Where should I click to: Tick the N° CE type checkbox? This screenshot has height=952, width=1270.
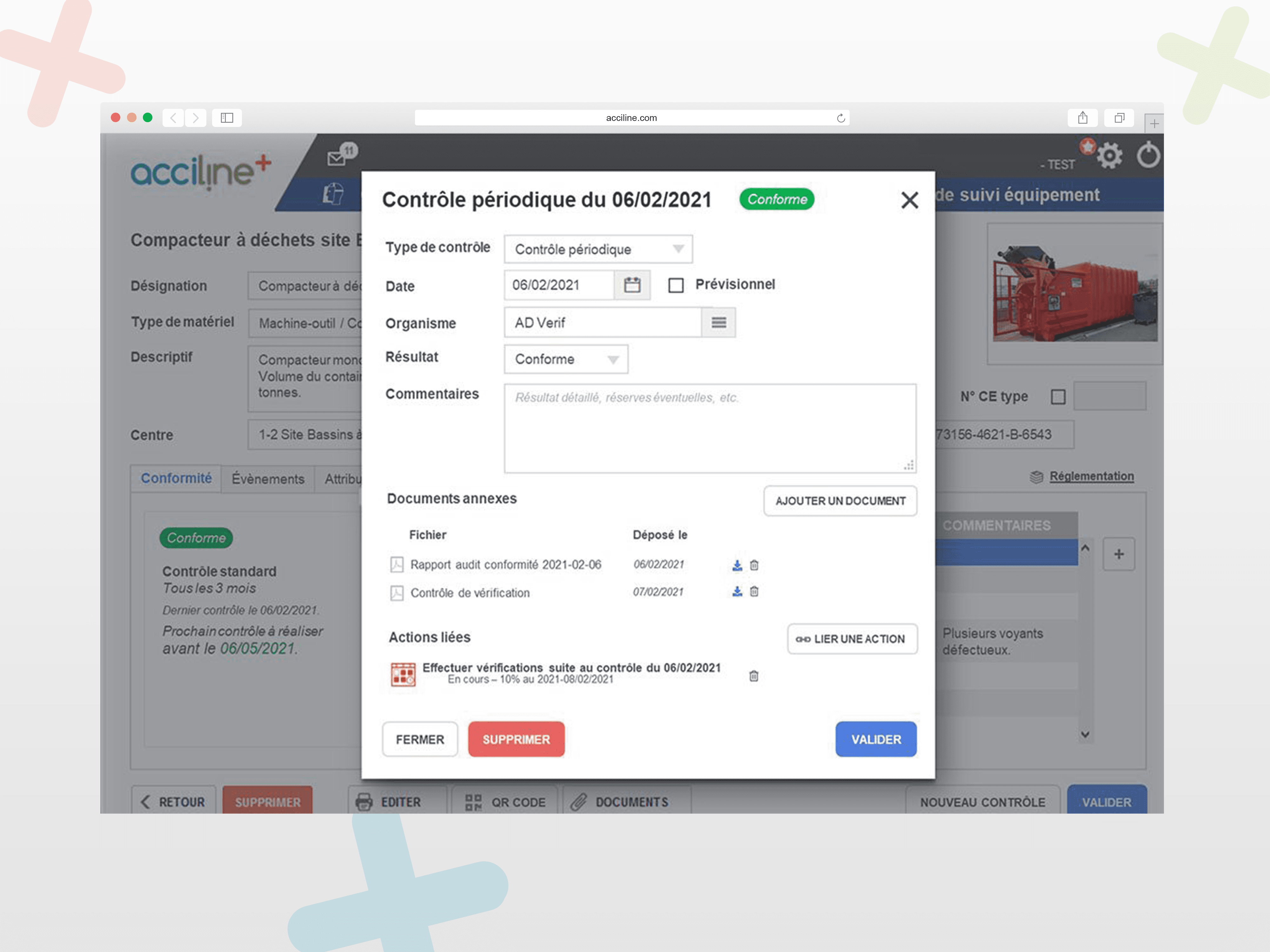coord(1058,397)
